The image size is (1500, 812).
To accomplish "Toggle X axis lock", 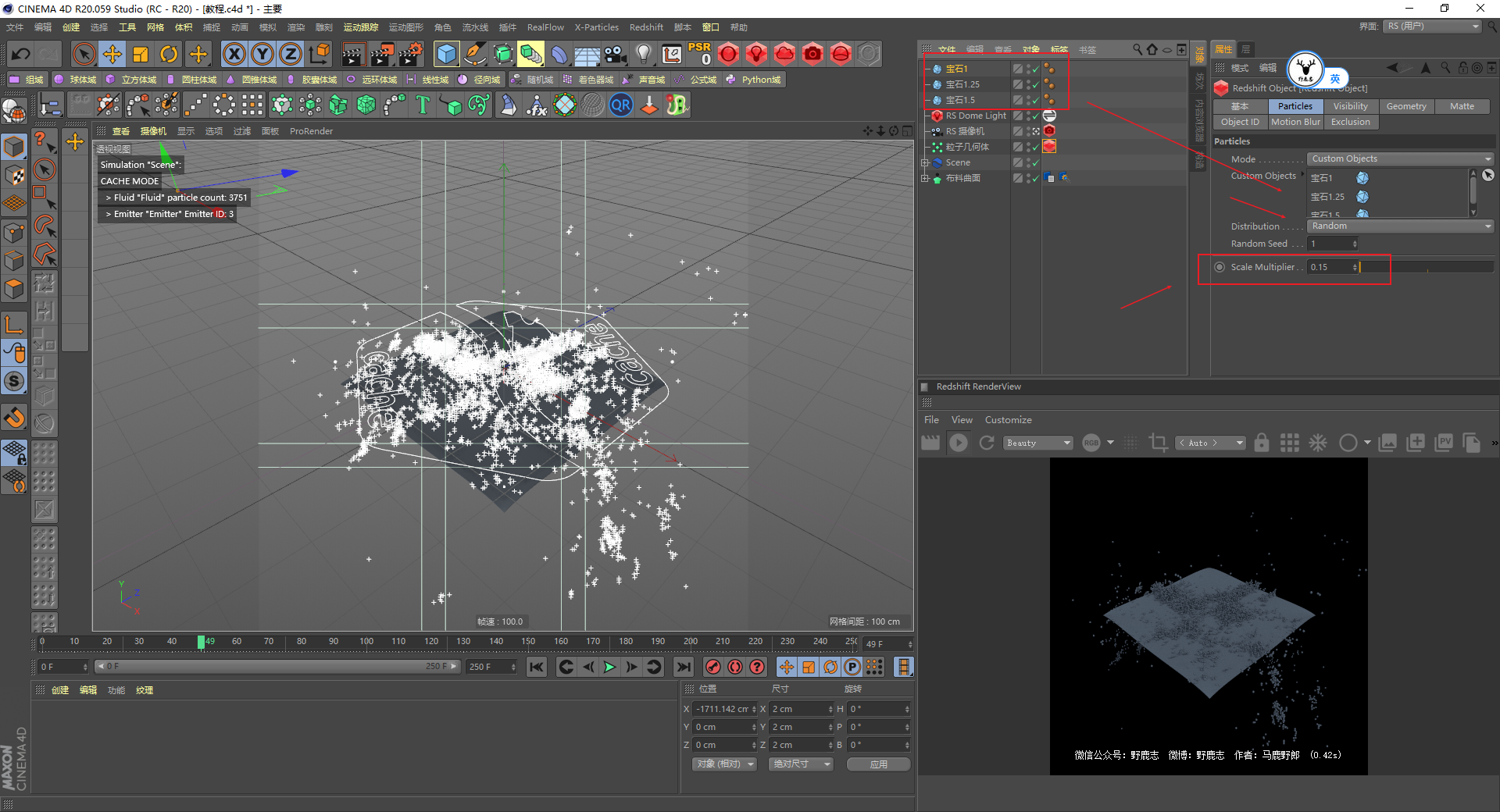I will (234, 54).
